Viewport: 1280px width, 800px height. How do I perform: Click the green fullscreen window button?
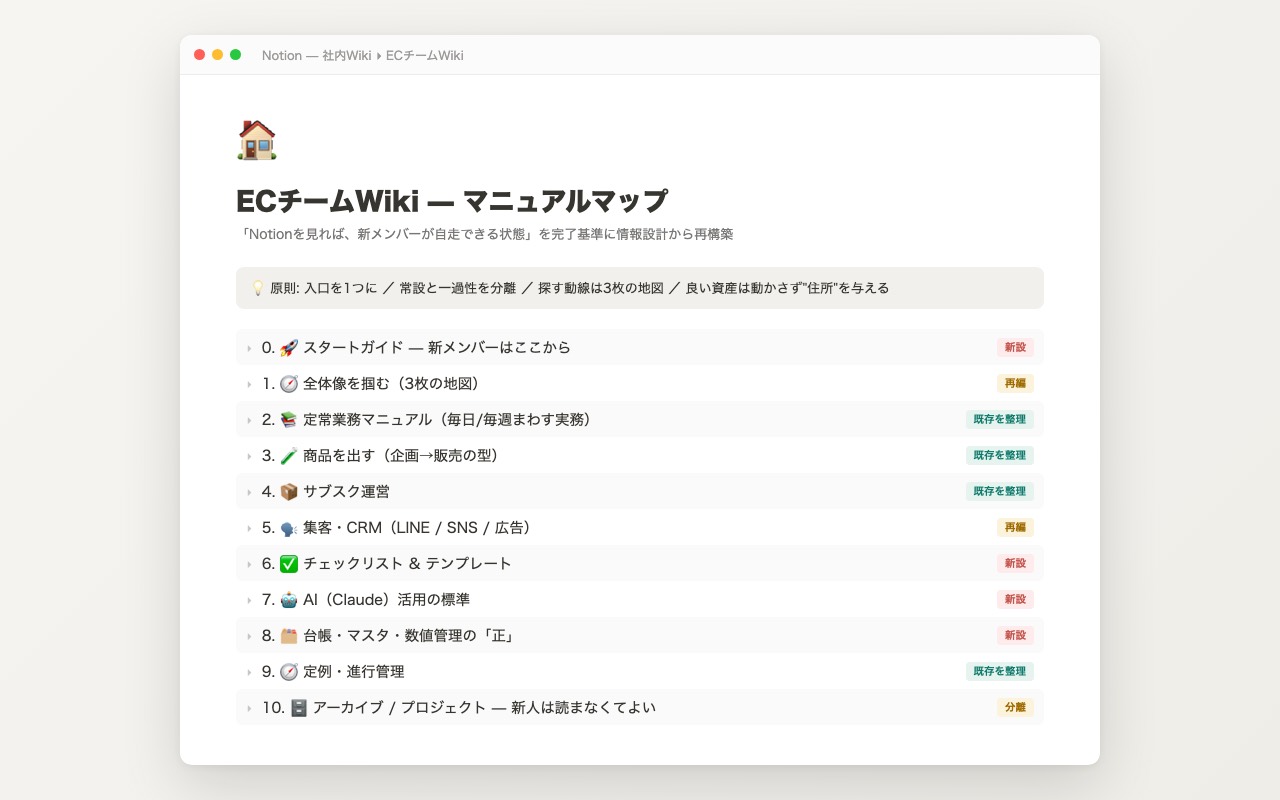pyautogui.click(x=235, y=55)
